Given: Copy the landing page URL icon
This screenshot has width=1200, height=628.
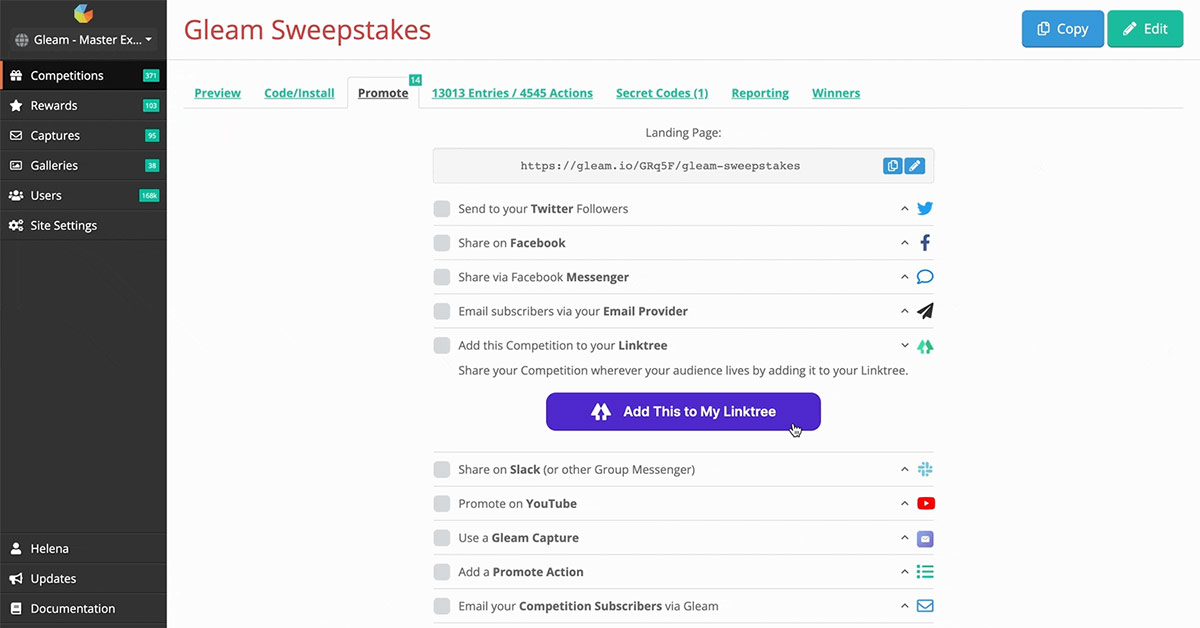Looking at the screenshot, I should 893,166.
